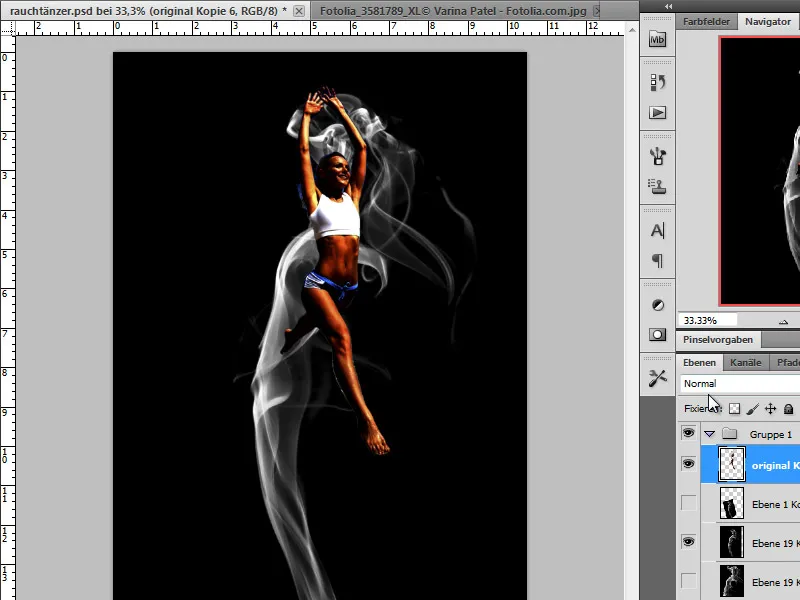Switch to the Pfade tab

coord(787,362)
